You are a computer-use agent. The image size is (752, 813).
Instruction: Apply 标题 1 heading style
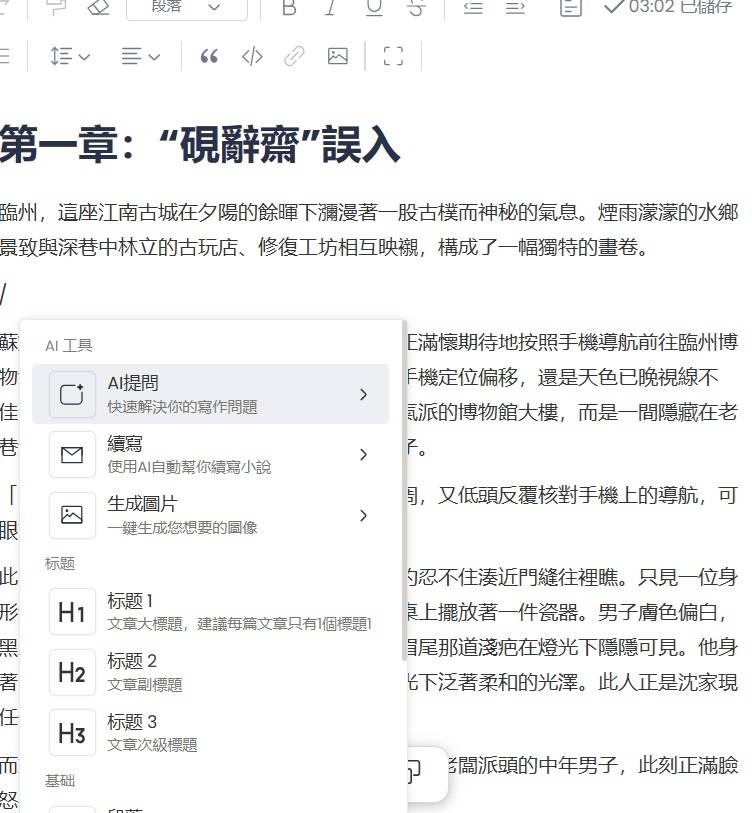210,612
